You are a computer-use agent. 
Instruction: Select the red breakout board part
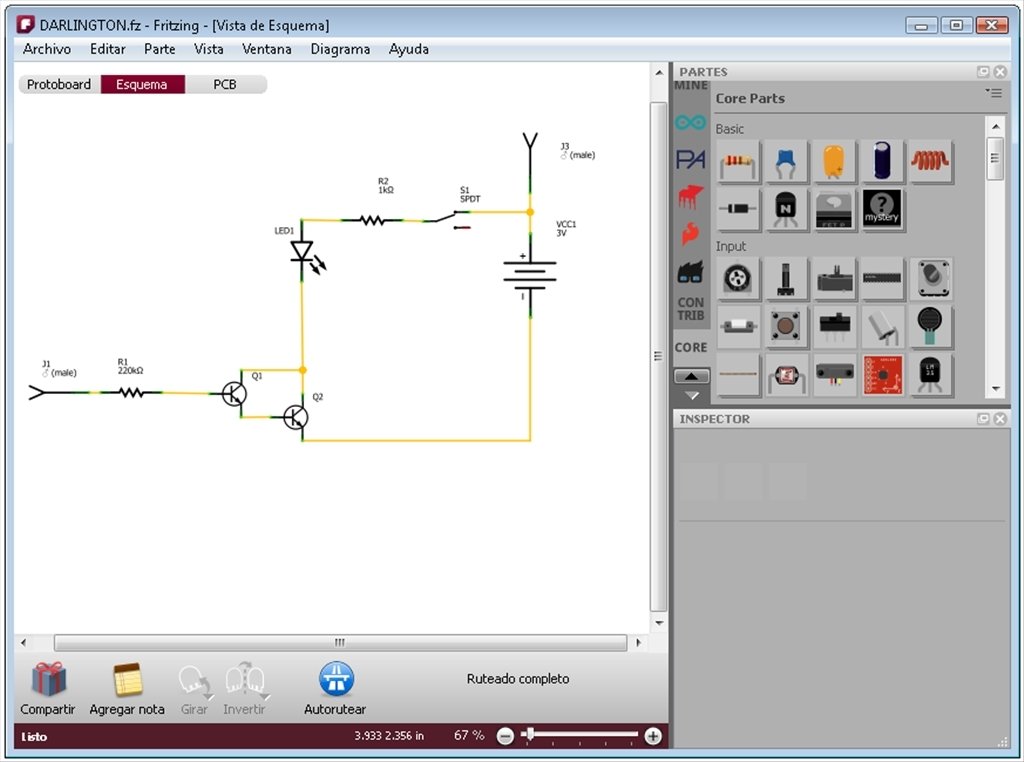(x=882, y=375)
